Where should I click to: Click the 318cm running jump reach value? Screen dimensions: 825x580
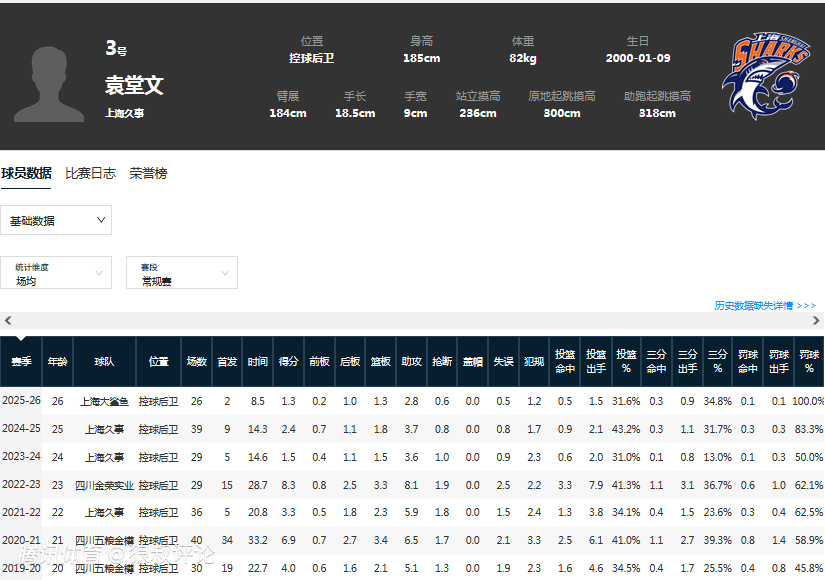click(x=657, y=113)
